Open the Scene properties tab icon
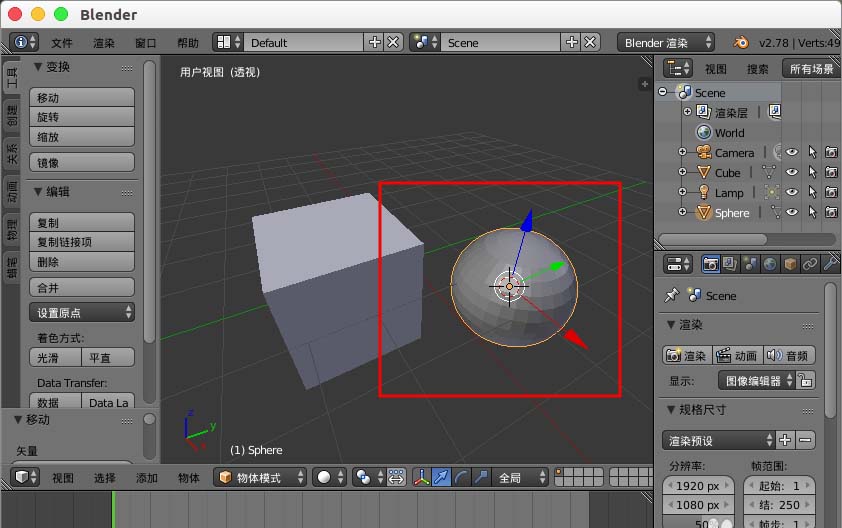Viewport: 842px width, 528px height. point(750,264)
